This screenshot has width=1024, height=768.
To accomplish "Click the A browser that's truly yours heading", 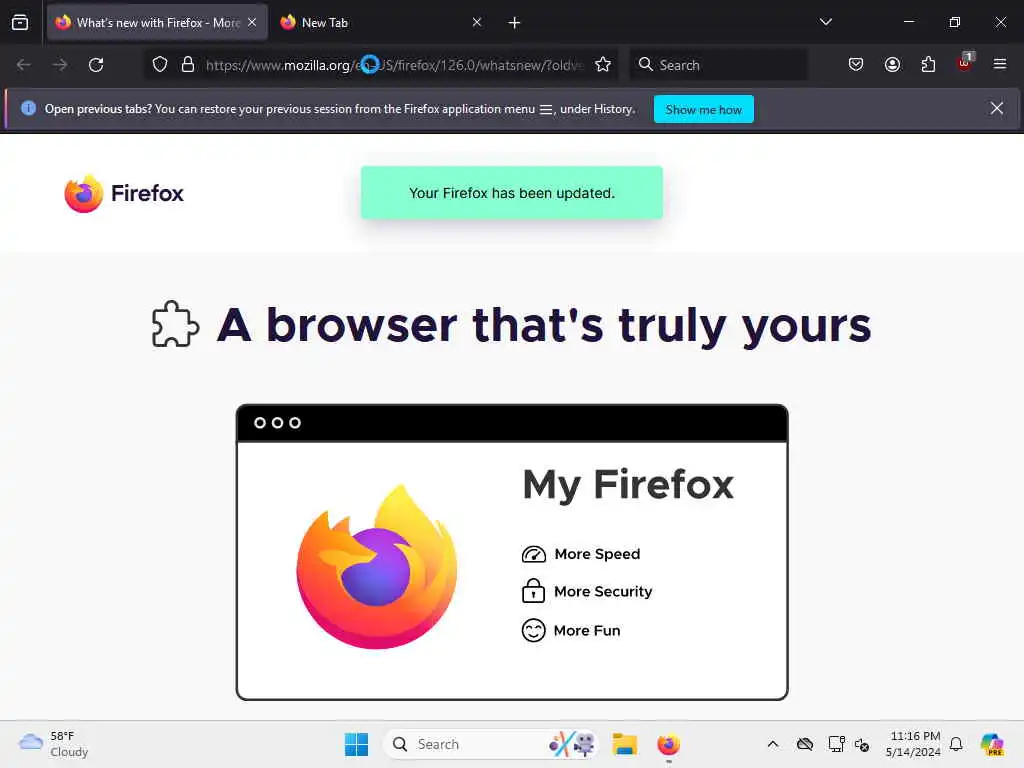I will coord(543,325).
